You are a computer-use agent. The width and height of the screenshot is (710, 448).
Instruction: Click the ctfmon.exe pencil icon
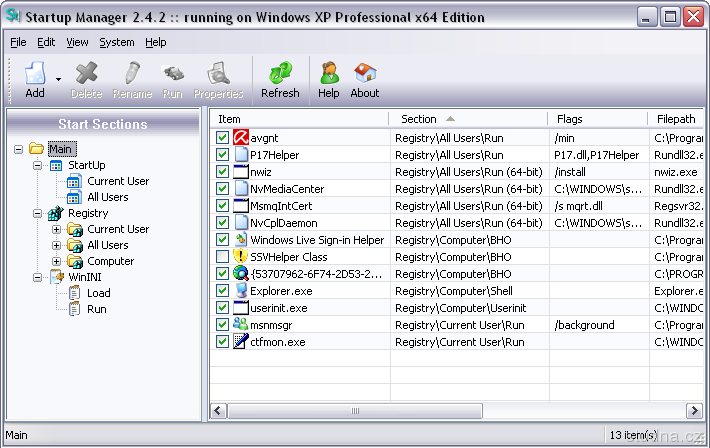240,342
